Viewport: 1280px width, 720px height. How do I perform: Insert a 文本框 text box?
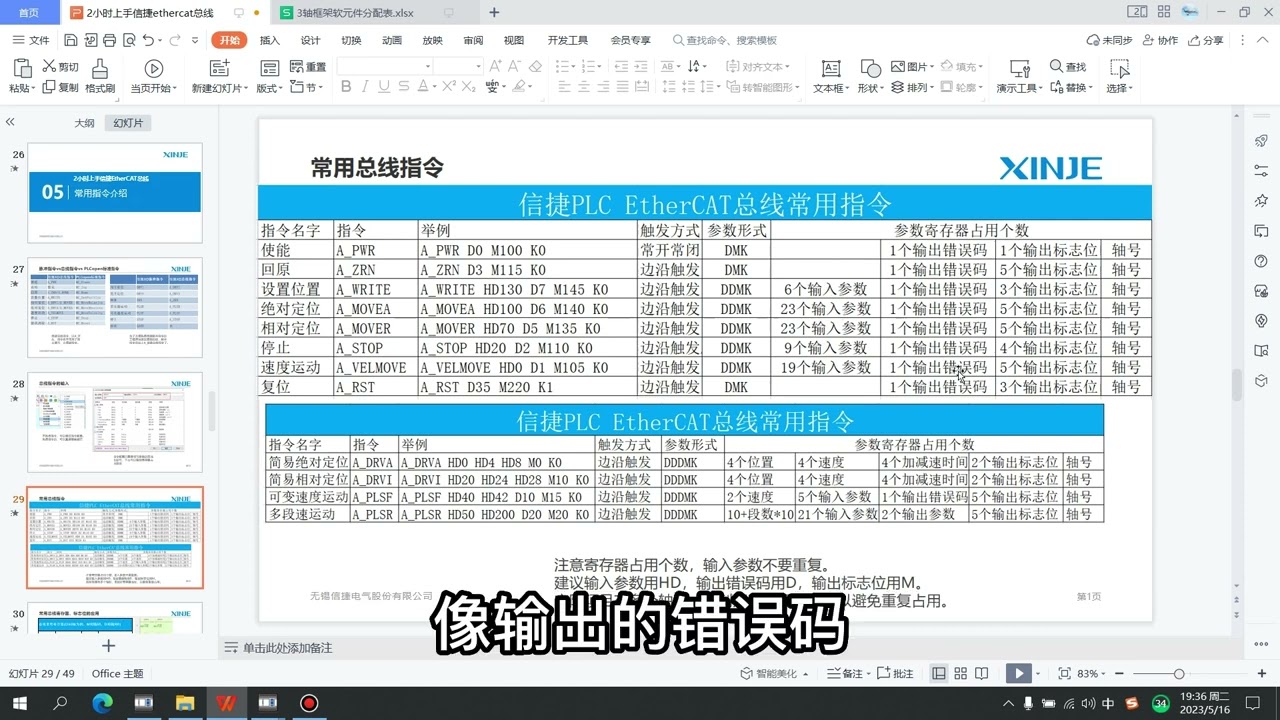click(830, 76)
